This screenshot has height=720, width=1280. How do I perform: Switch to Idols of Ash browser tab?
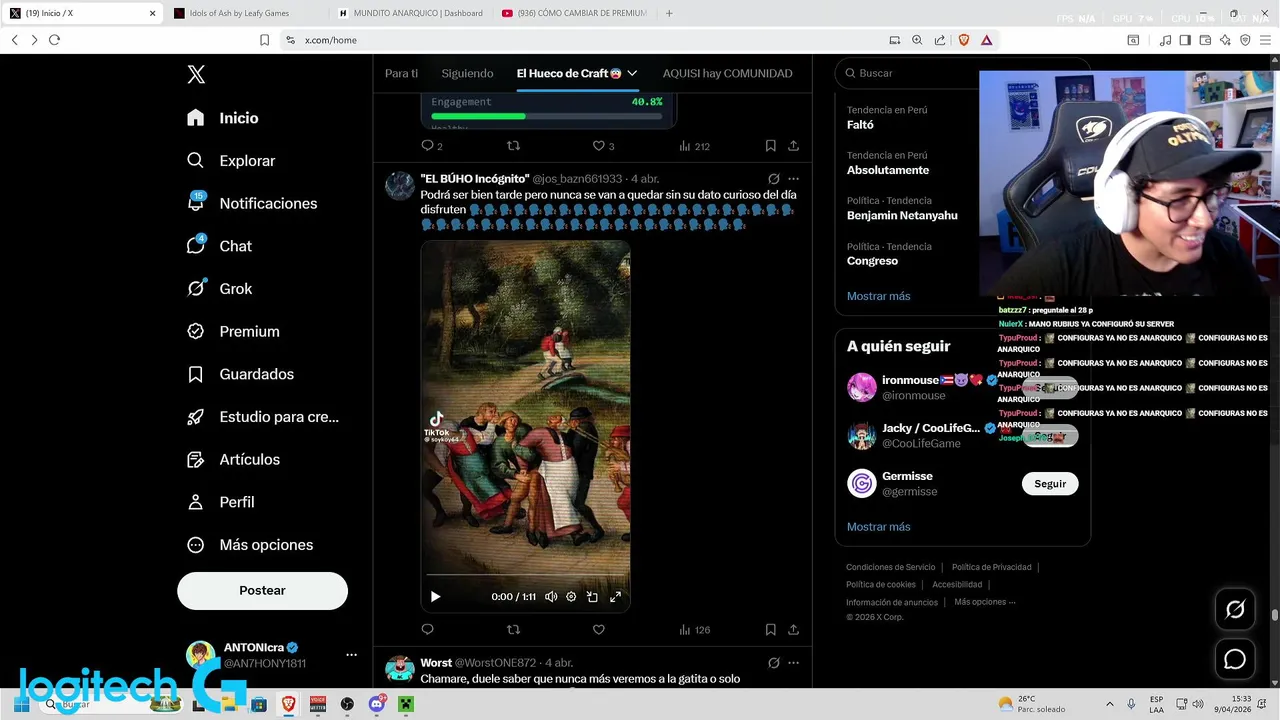click(x=246, y=13)
